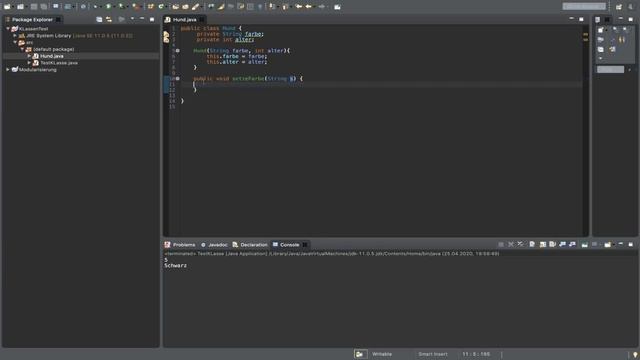Collapse constructor fold marker at line 5
The image size is (640, 360).
pyautogui.click(x=178, y=51)
